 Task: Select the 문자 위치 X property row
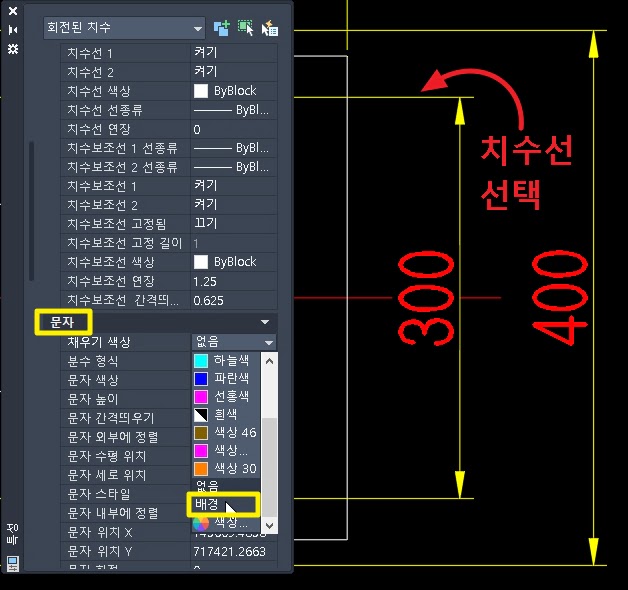[125, 532]
